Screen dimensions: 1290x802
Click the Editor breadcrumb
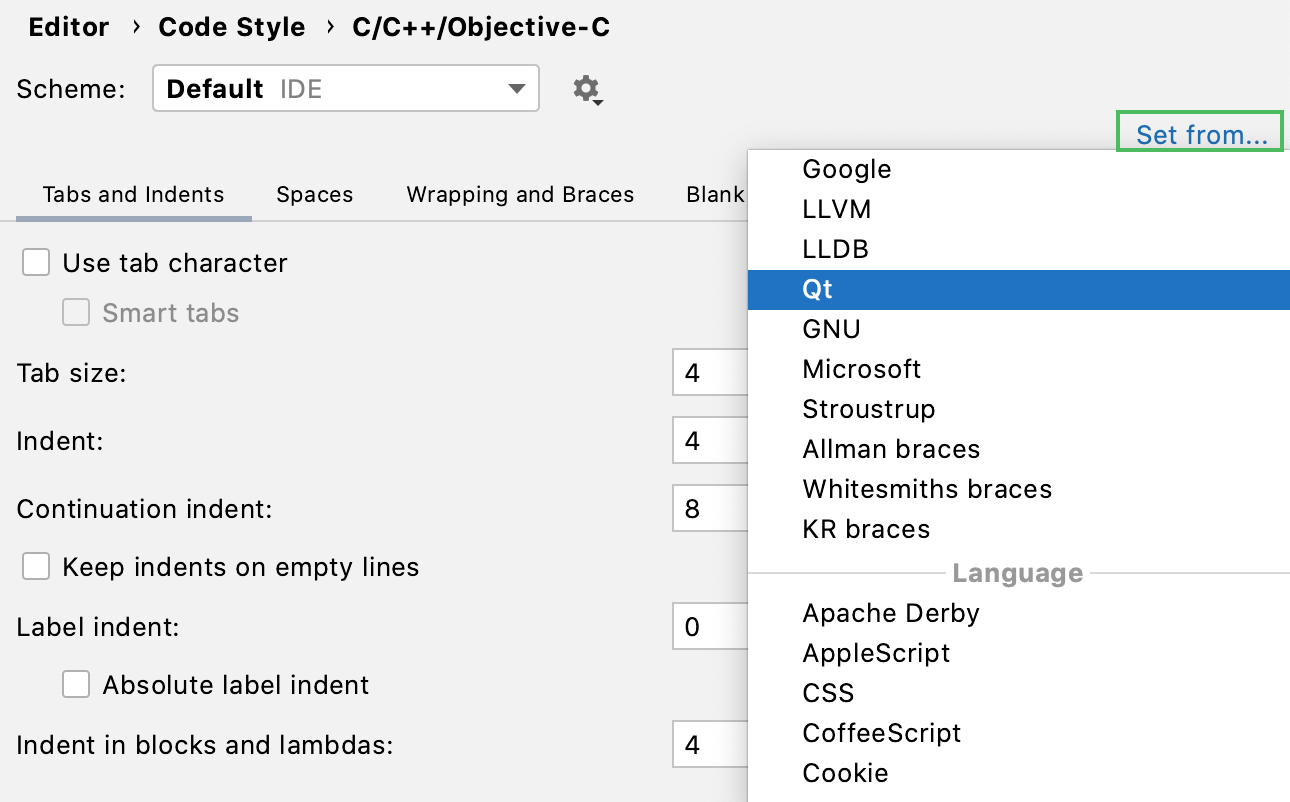pyautogui.click(x=69, y=27)
